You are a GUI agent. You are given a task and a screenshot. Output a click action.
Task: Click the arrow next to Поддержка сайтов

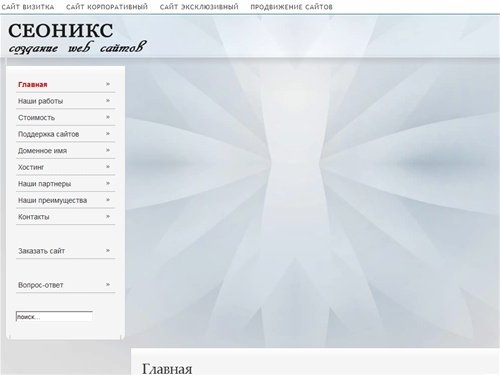[108, 134]
